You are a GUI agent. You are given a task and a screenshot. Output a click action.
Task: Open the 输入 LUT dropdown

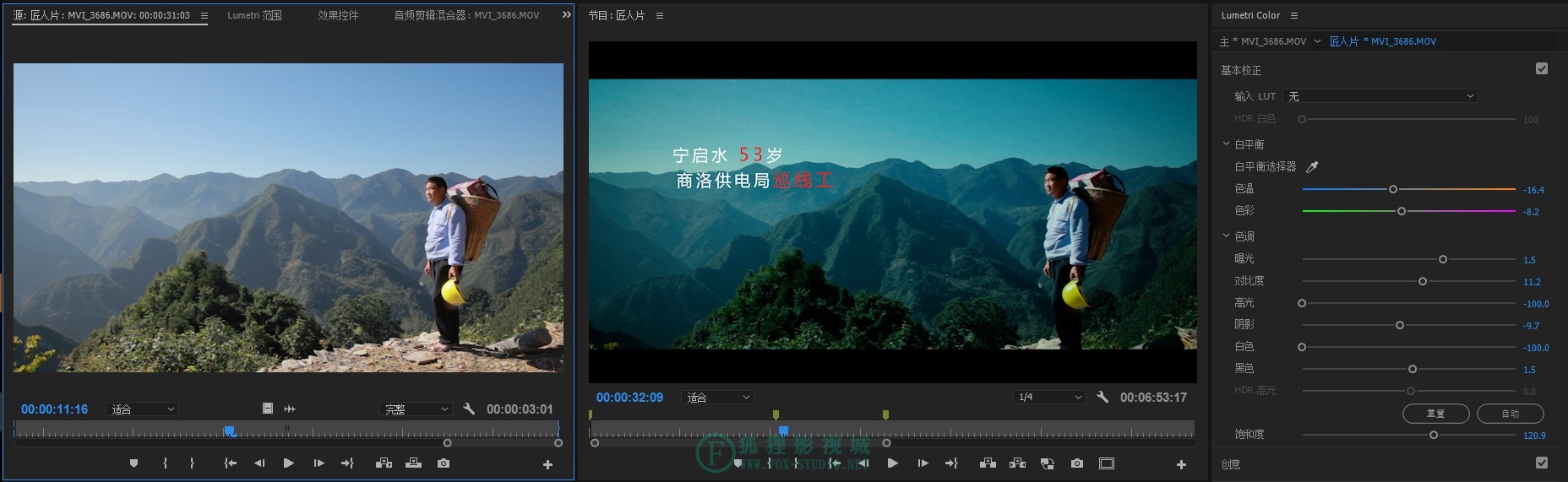[1380, 96]
